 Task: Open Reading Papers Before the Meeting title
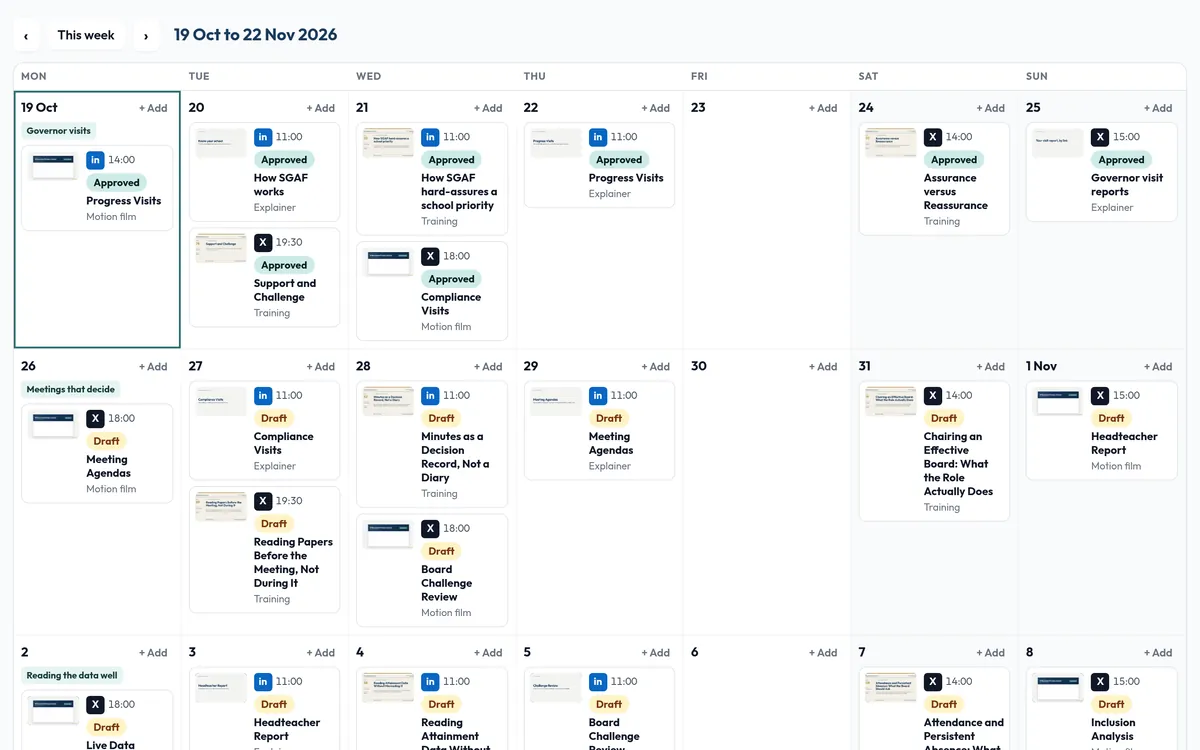point(293,563)
